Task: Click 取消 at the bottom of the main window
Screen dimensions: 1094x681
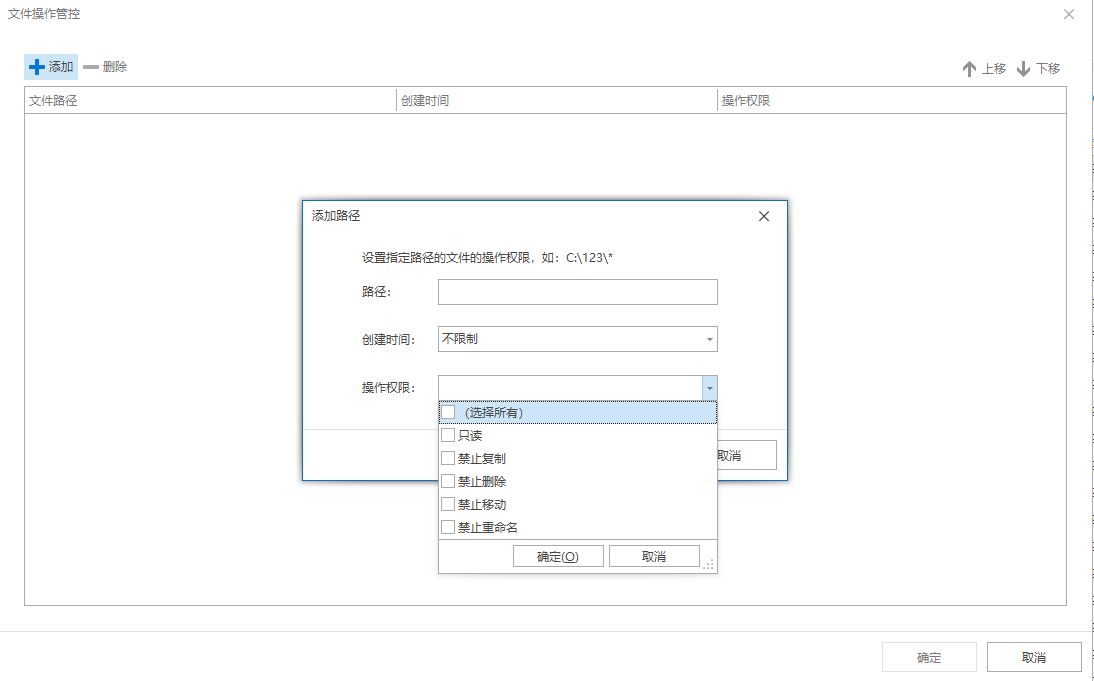Action: point(1034,657)
